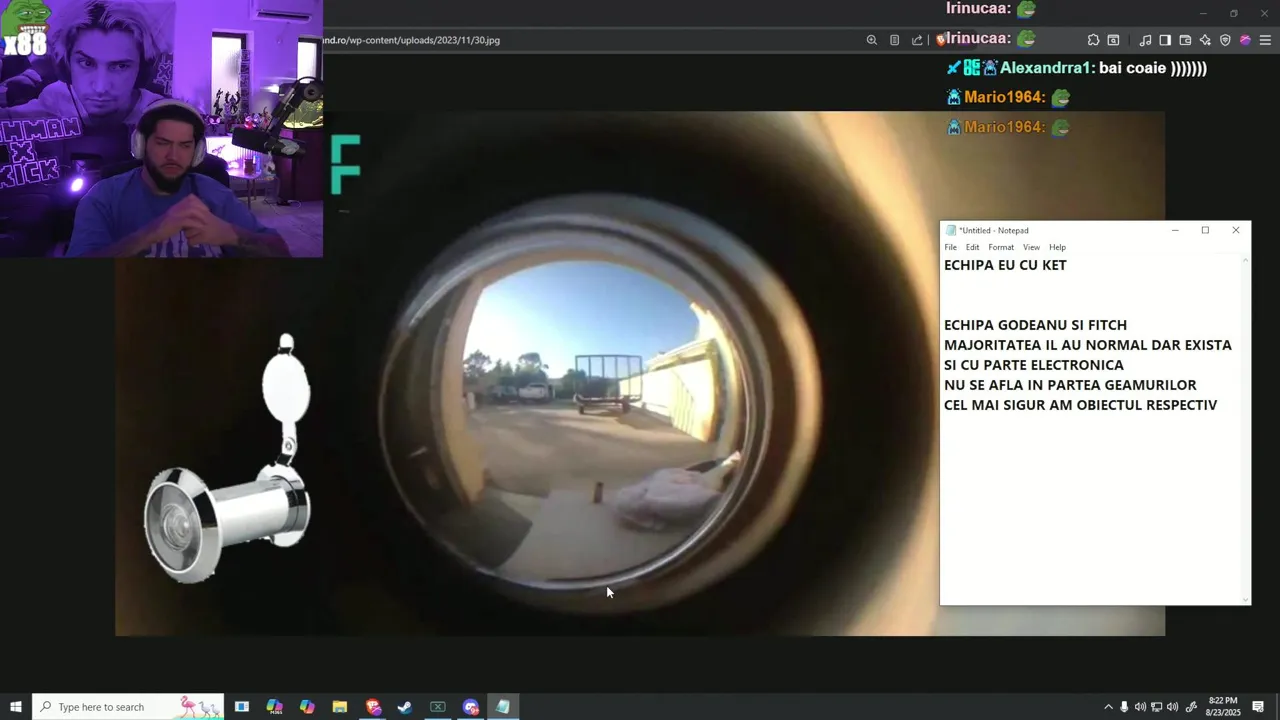Open the network status tray icon
Image resolution: width=1280 pixels, height=720 pixels.
[1156, 707]
